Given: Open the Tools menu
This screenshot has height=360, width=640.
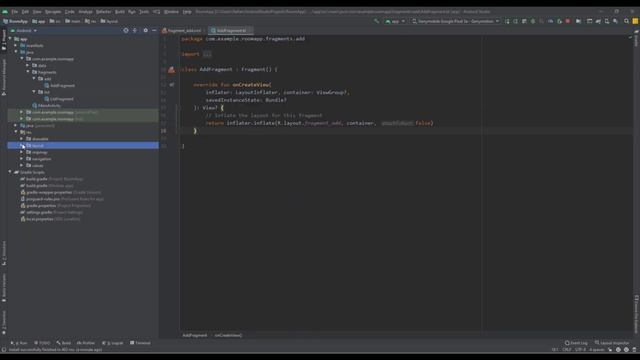Looking at the screenshot, I should [144, 12].
